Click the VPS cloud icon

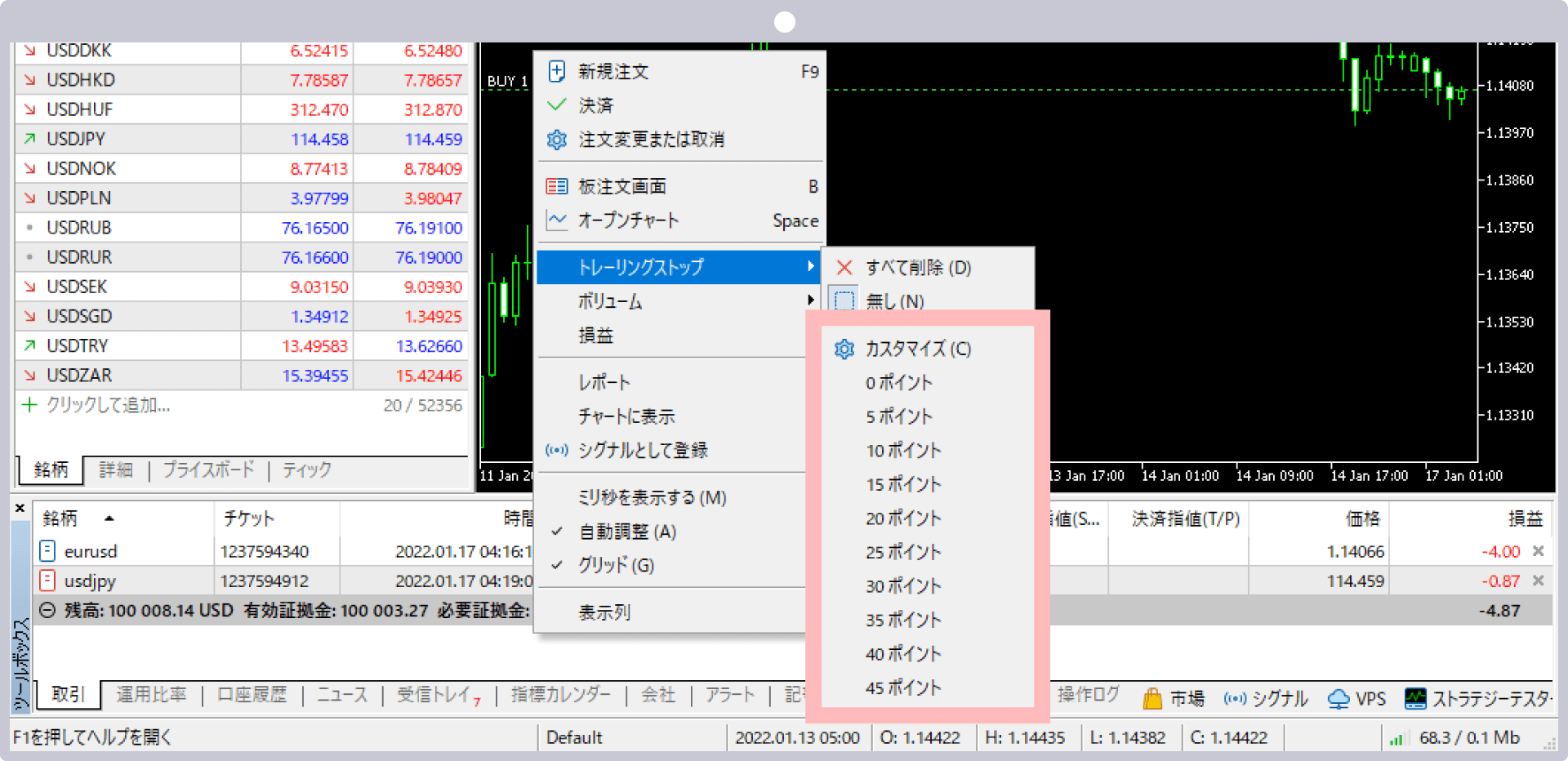coord(1339,699)
